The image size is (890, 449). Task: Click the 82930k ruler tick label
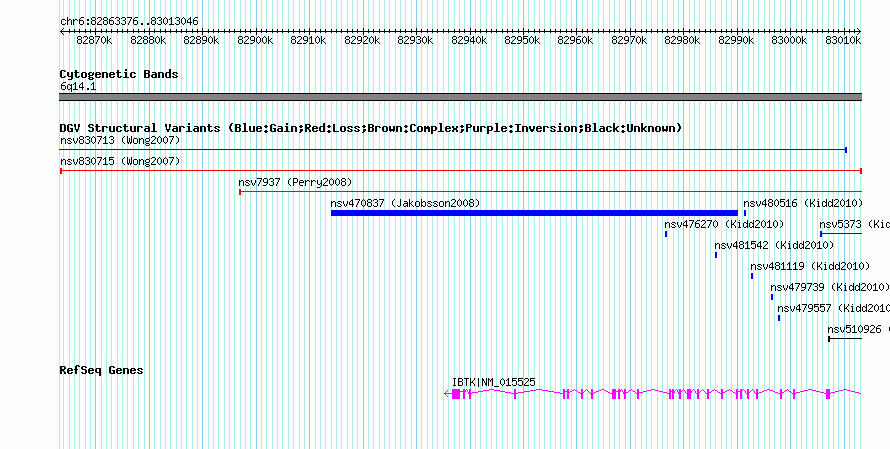[x=415, y=40]
